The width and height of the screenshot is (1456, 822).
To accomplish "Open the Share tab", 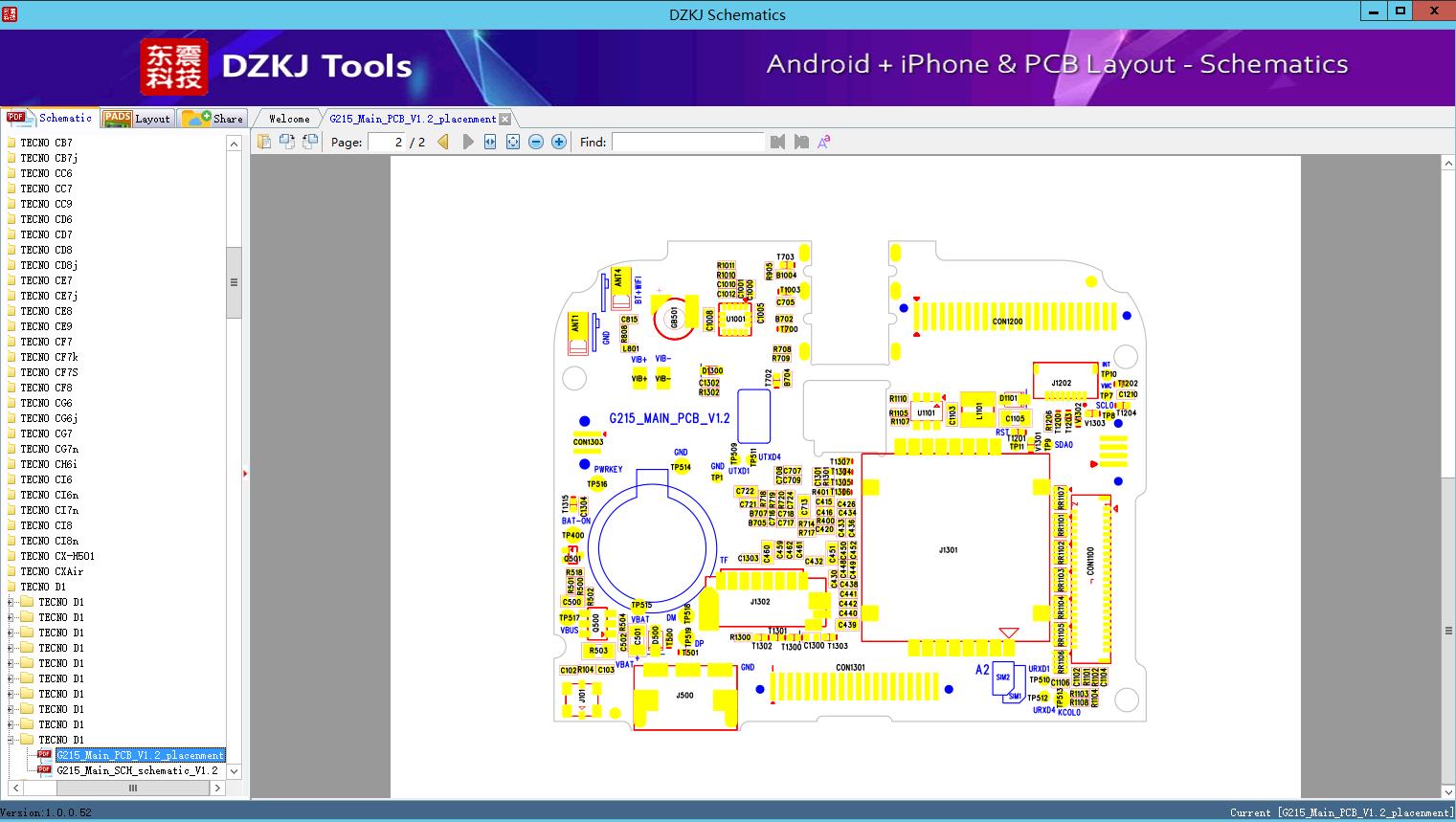I will coord(213,119).
